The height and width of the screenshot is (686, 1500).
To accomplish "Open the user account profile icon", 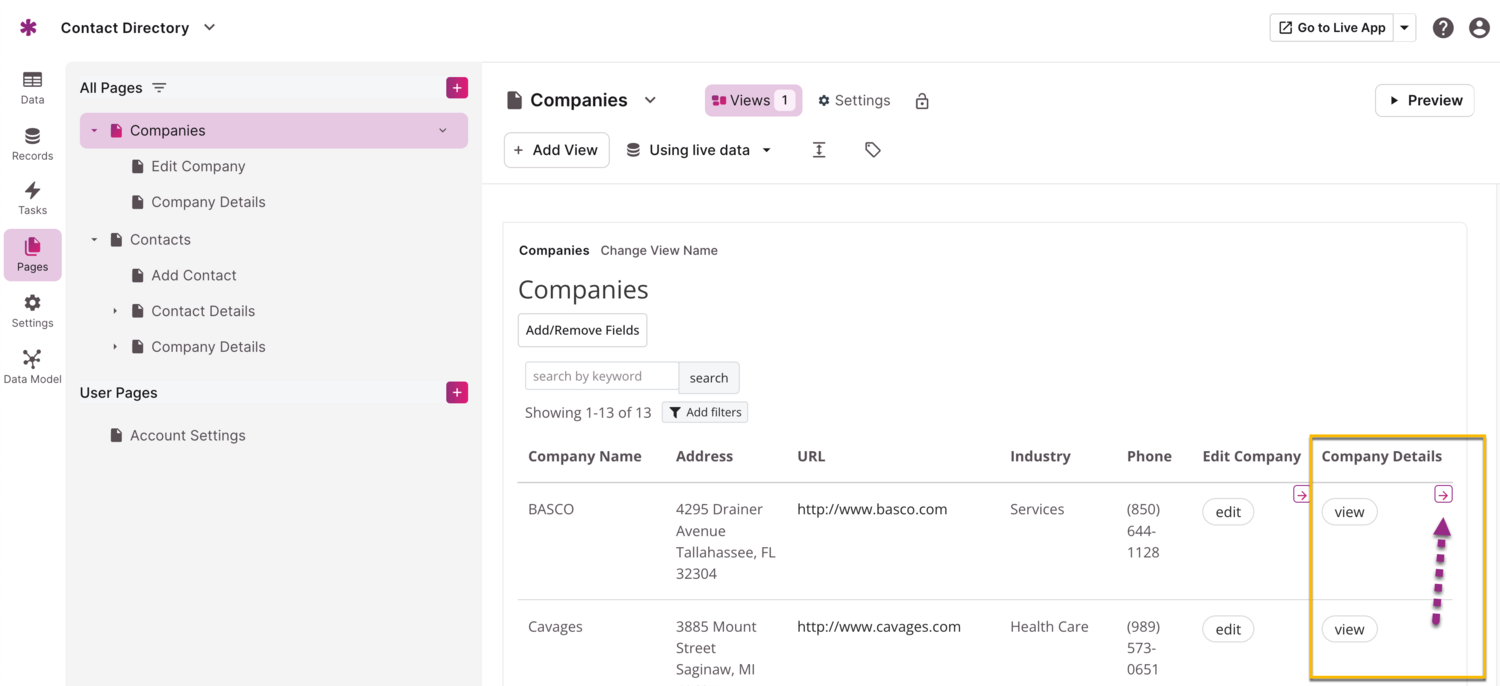I will (x=1479, y=28).
